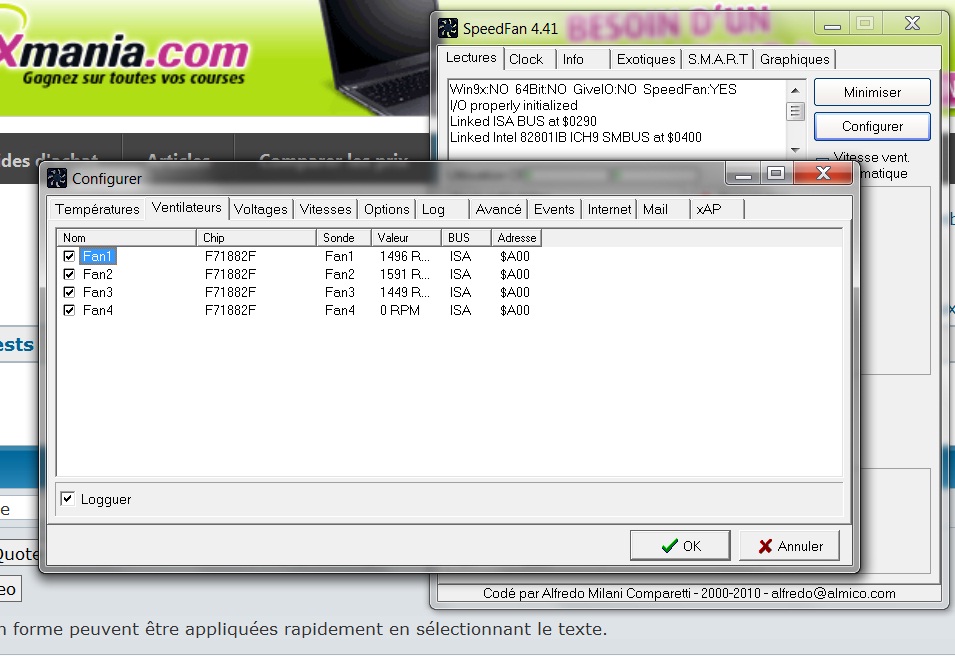Image resolution: width=955 pixels, height=659 pixels.
Task: Toggle the Logguer checkbox
Action: click(68, 499)
